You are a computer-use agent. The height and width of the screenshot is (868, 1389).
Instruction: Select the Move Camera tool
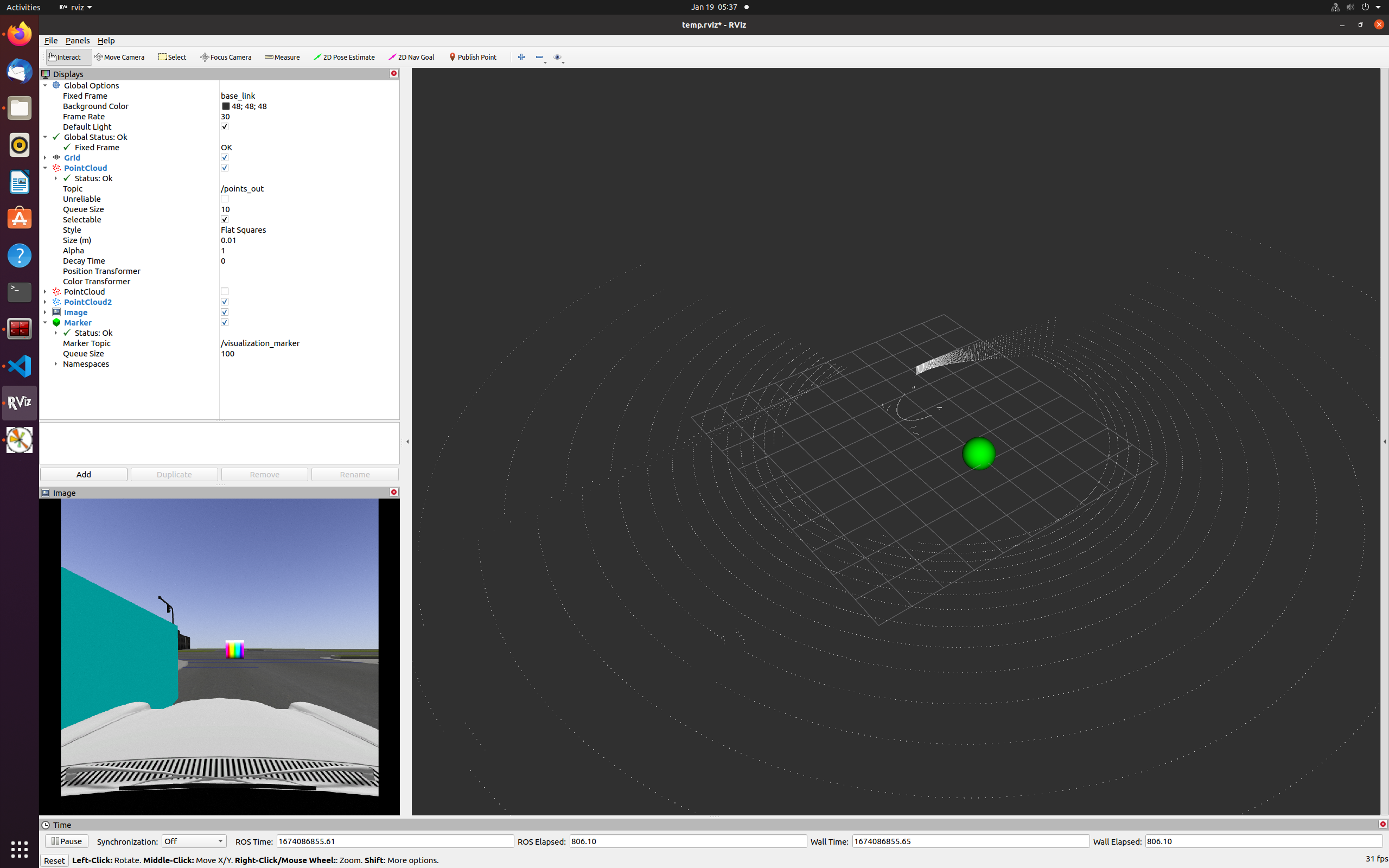119,57
